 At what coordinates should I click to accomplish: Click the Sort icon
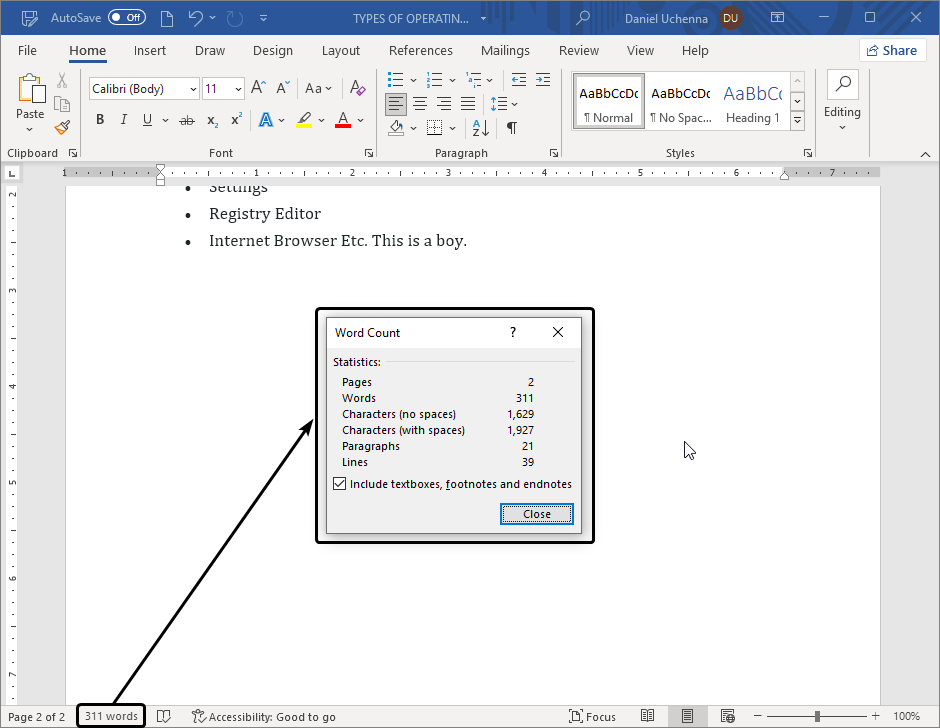click(481, 128)
